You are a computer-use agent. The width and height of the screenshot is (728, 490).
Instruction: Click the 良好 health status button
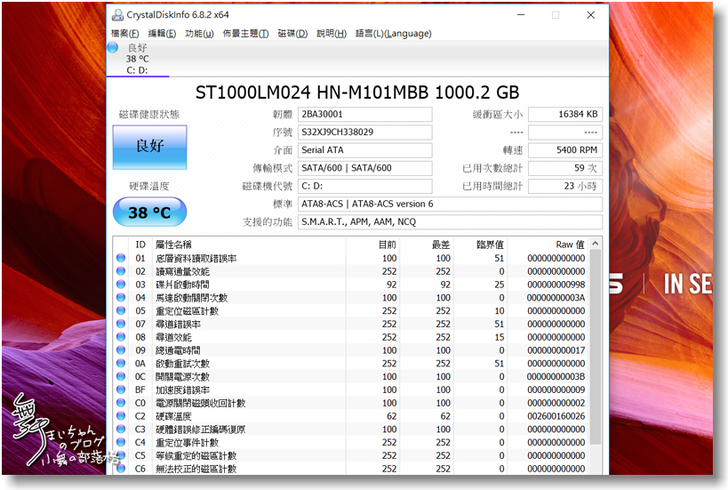click(x=148, y=145)
